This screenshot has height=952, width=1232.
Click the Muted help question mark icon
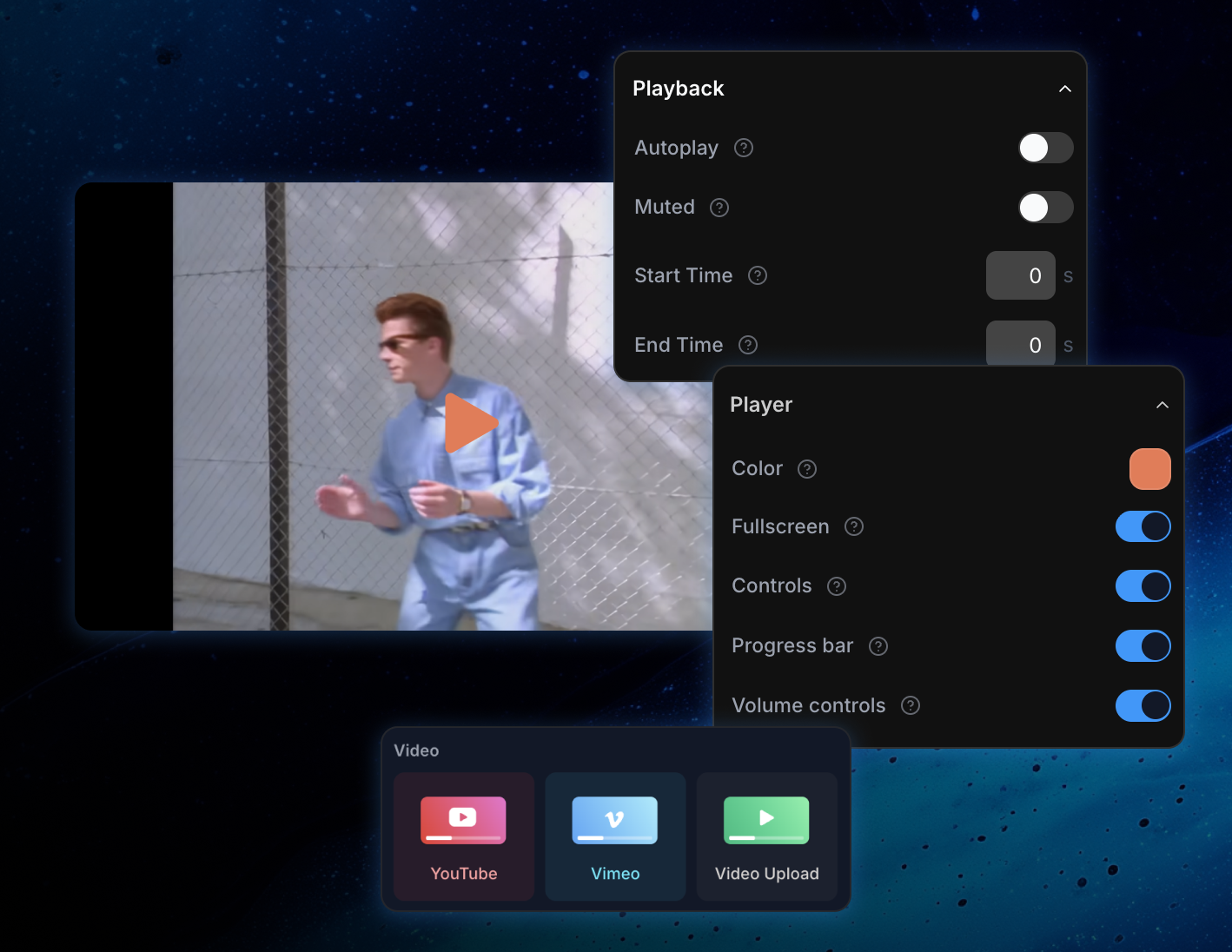(719, 208)
